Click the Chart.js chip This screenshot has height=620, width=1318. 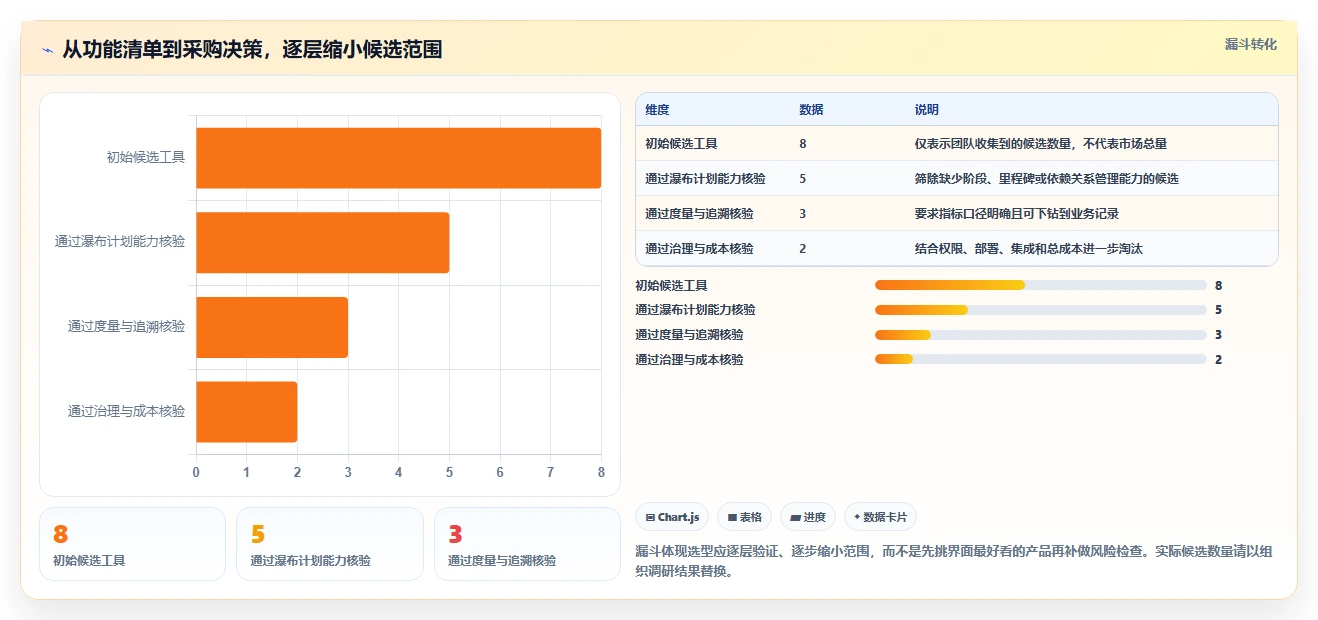click(x=672, y=517)
